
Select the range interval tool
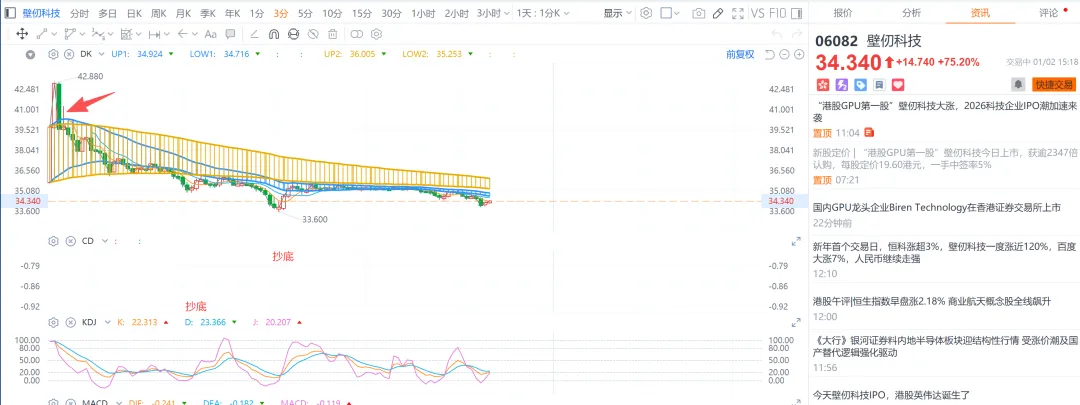coord(154,33)
